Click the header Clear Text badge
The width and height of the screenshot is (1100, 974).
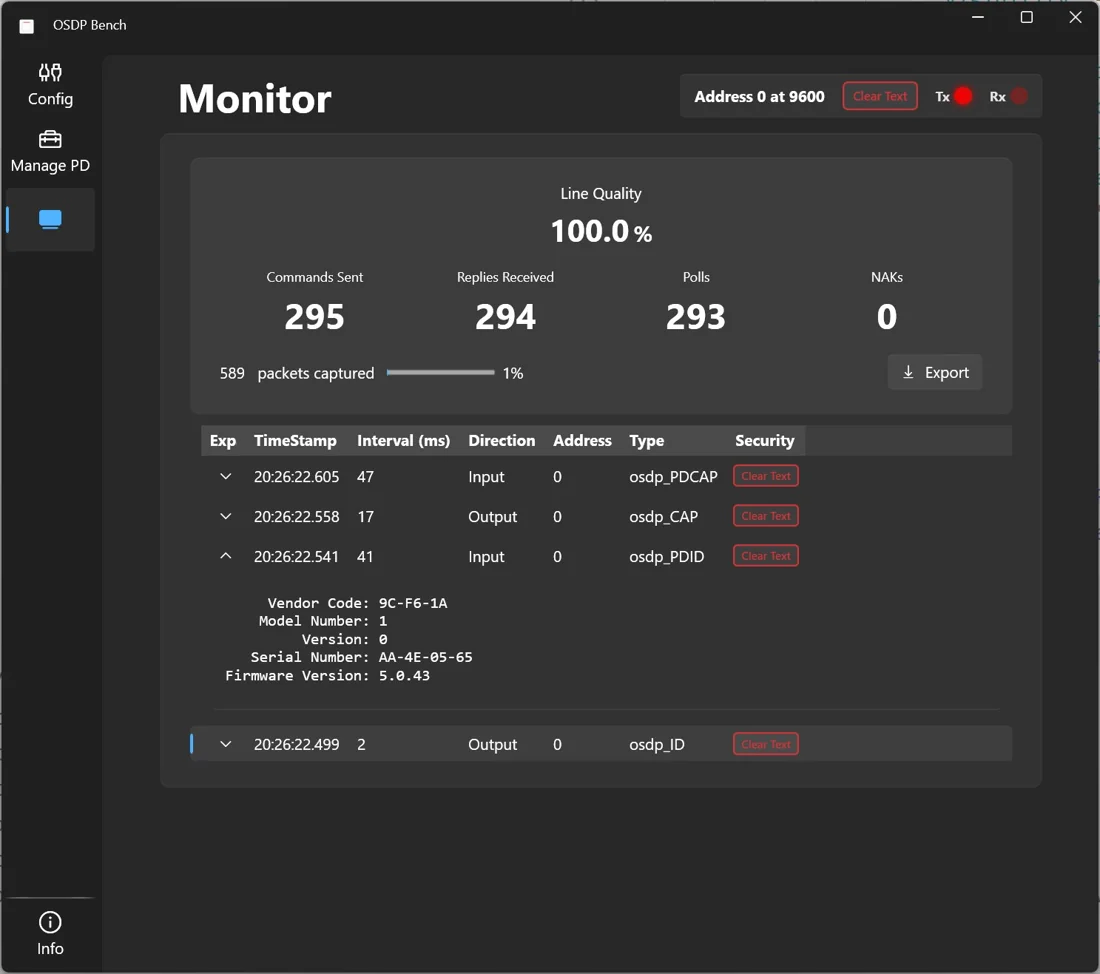click(880, 96)
